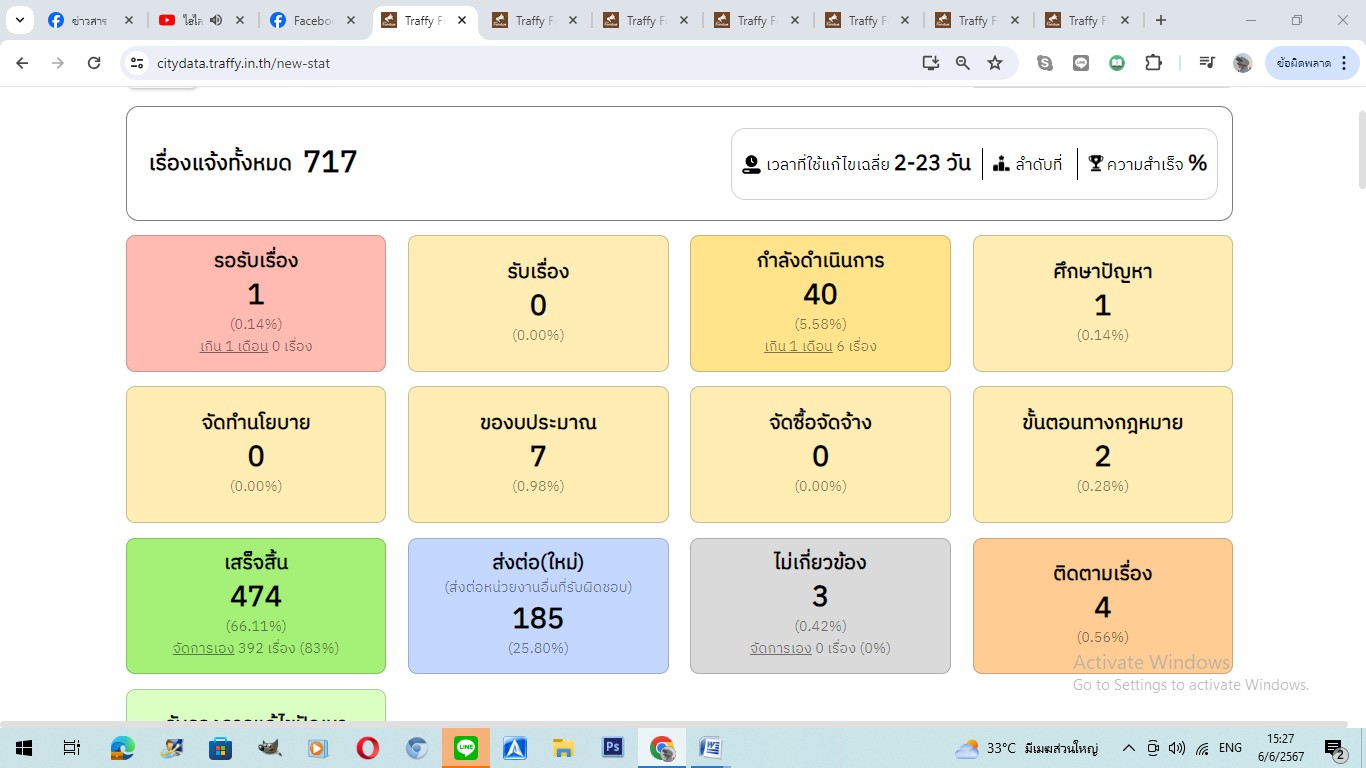
Task: Open the Skype extension icon
Action: click(x=1045, y=63)
